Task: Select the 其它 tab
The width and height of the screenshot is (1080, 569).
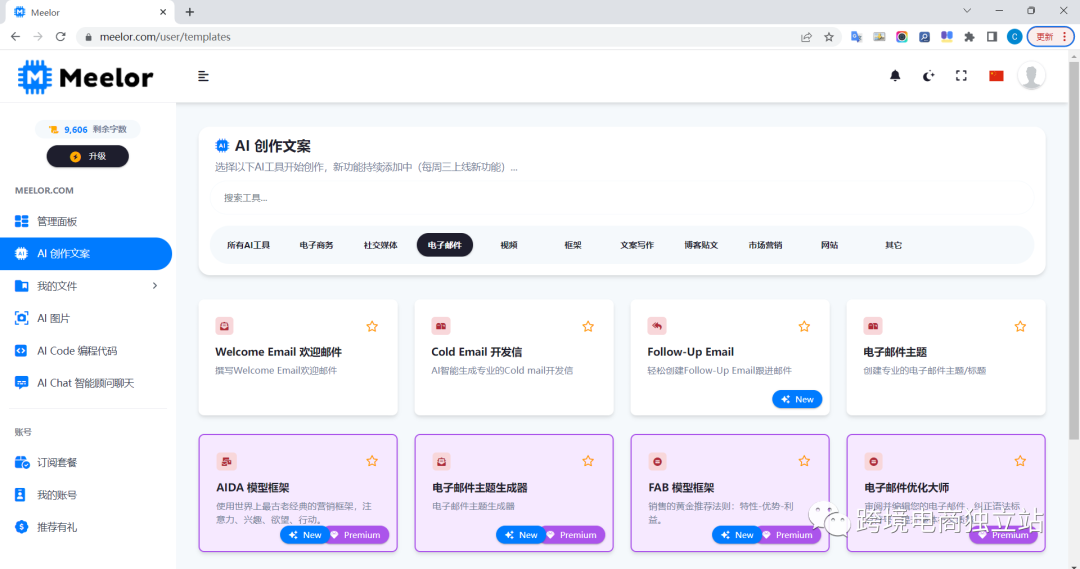Action: point(893,245)
